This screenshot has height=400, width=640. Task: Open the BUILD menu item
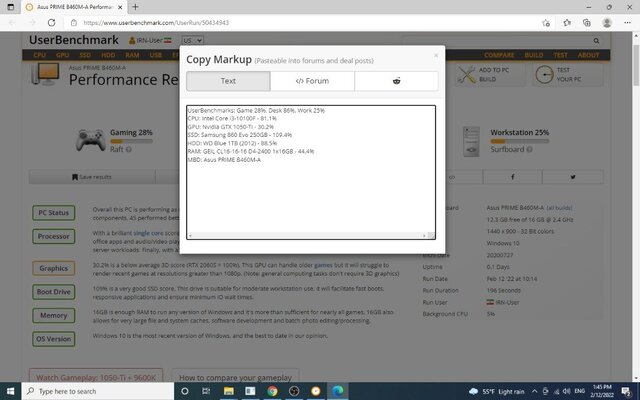(534, 55)
